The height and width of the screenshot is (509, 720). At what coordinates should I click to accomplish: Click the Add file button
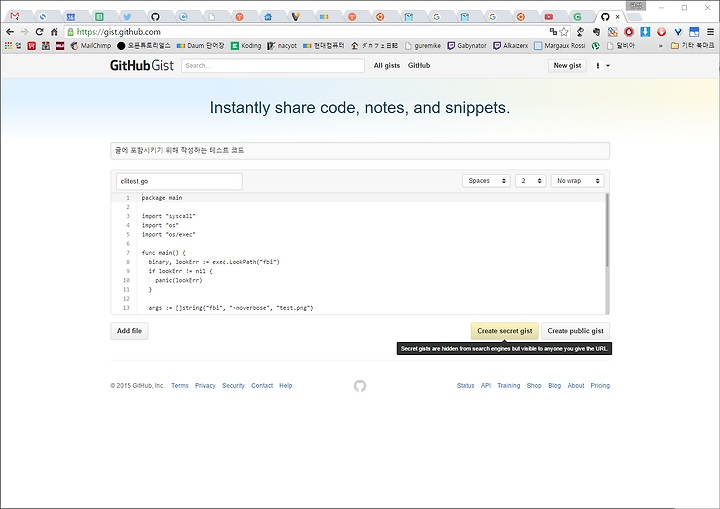[x=129, y=331]
